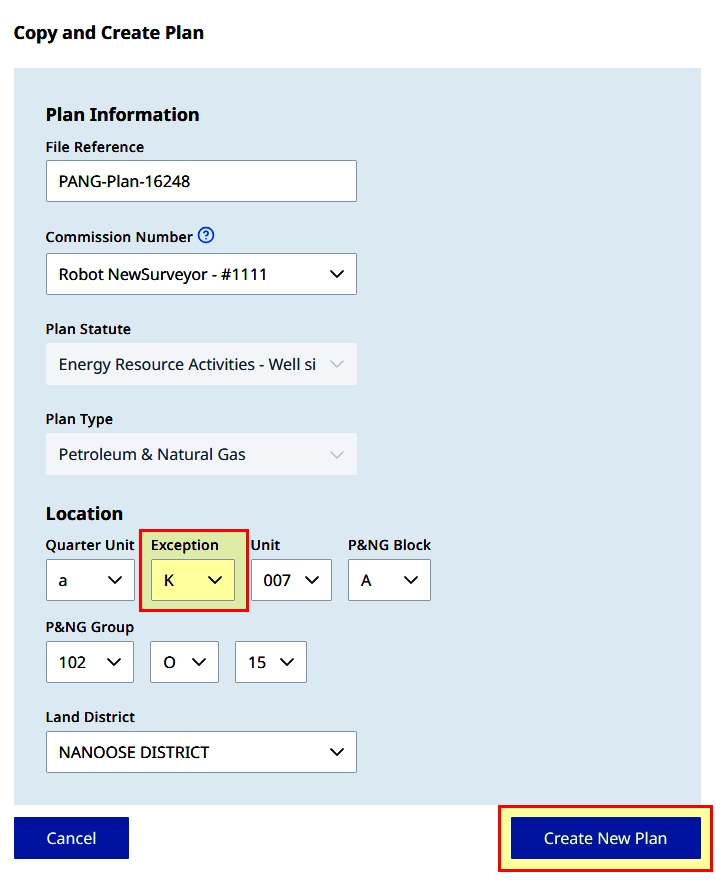The height and width of the screenshot is (885, 716).
Task: Click the File Reference text field
Action: 201,181
